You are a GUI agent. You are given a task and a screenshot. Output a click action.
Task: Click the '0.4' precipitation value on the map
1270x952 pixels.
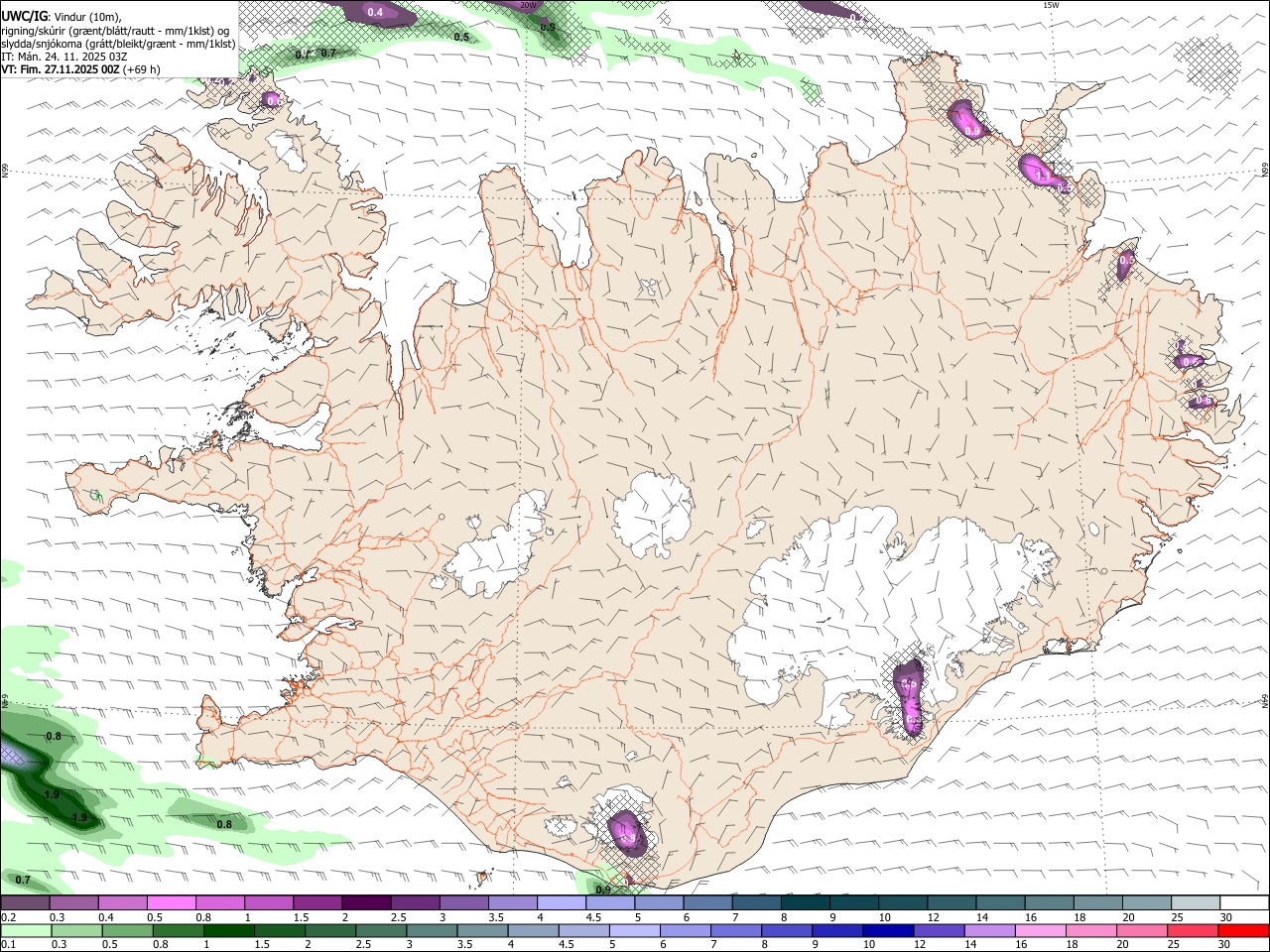click(375, 12)
